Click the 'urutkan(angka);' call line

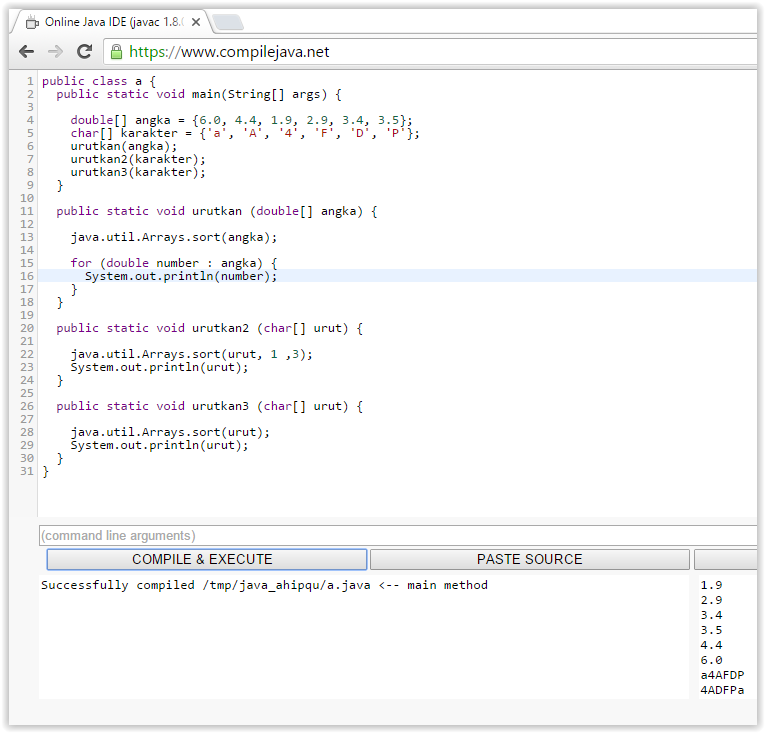(124, 146)
